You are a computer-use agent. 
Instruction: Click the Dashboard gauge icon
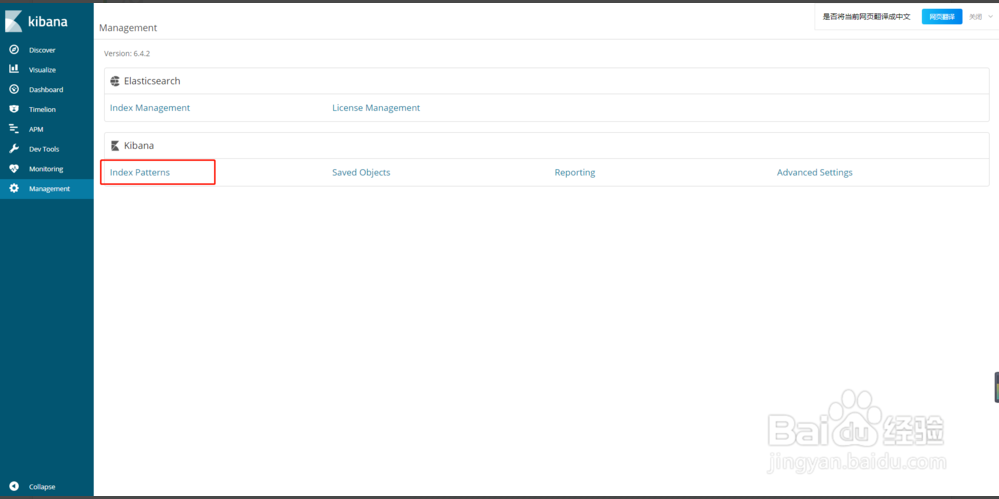(x=14, y=89)
